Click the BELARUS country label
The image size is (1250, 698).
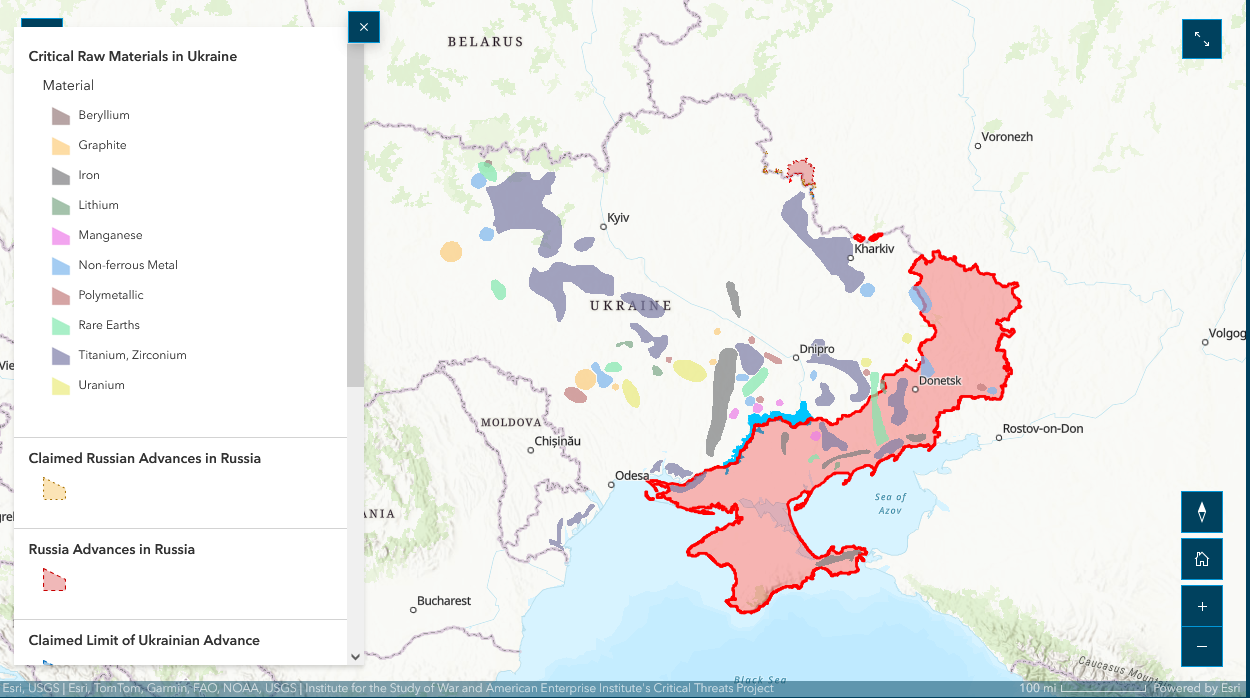485,42
